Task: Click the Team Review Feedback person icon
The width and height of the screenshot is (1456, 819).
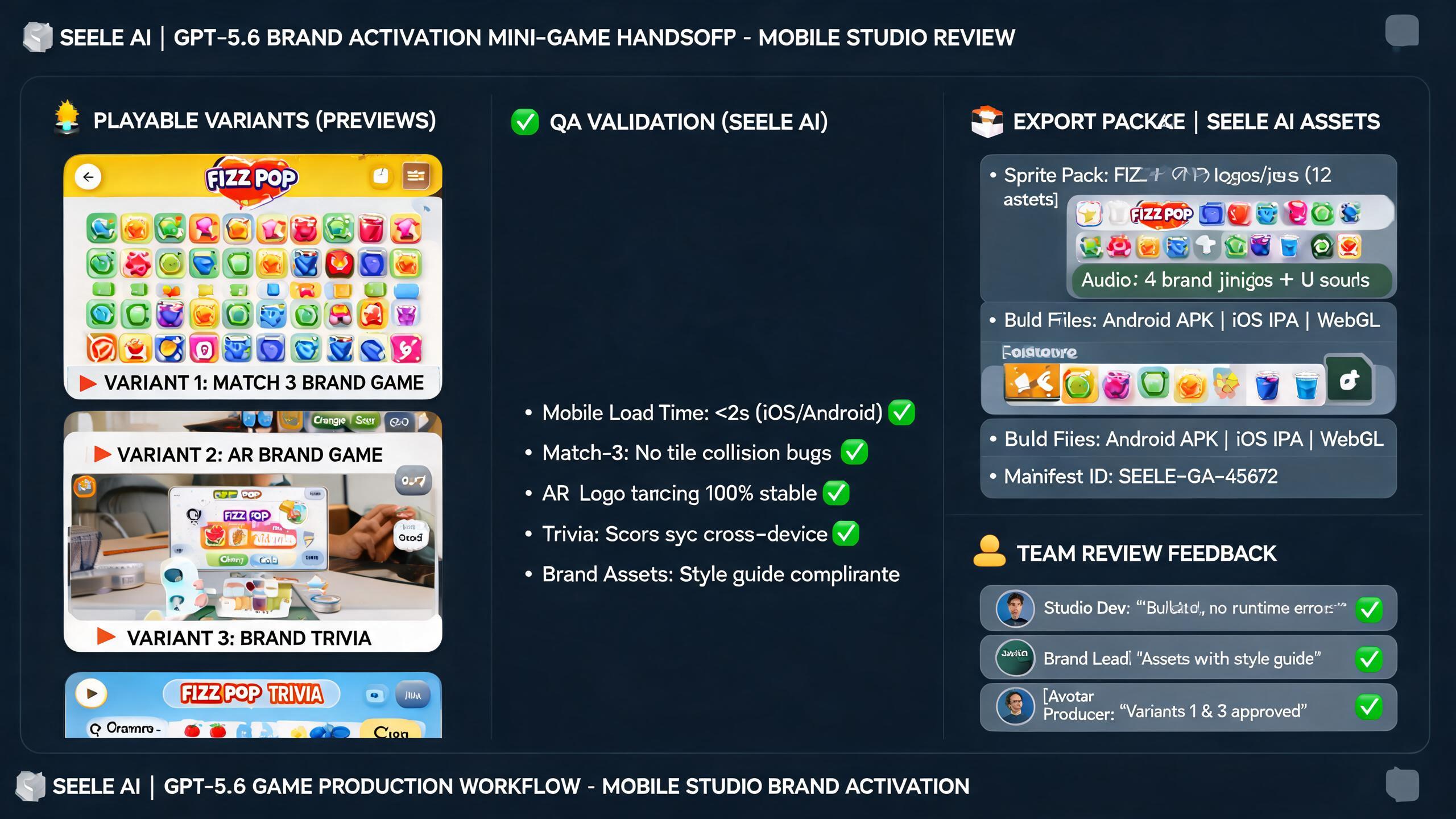Action: (x=990, y=551)
